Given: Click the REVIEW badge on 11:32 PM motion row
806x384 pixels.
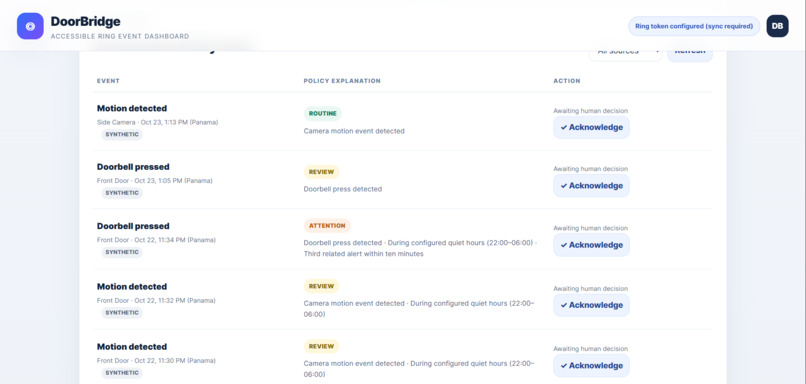Looking at the screenshot, I should coord(321,286).
